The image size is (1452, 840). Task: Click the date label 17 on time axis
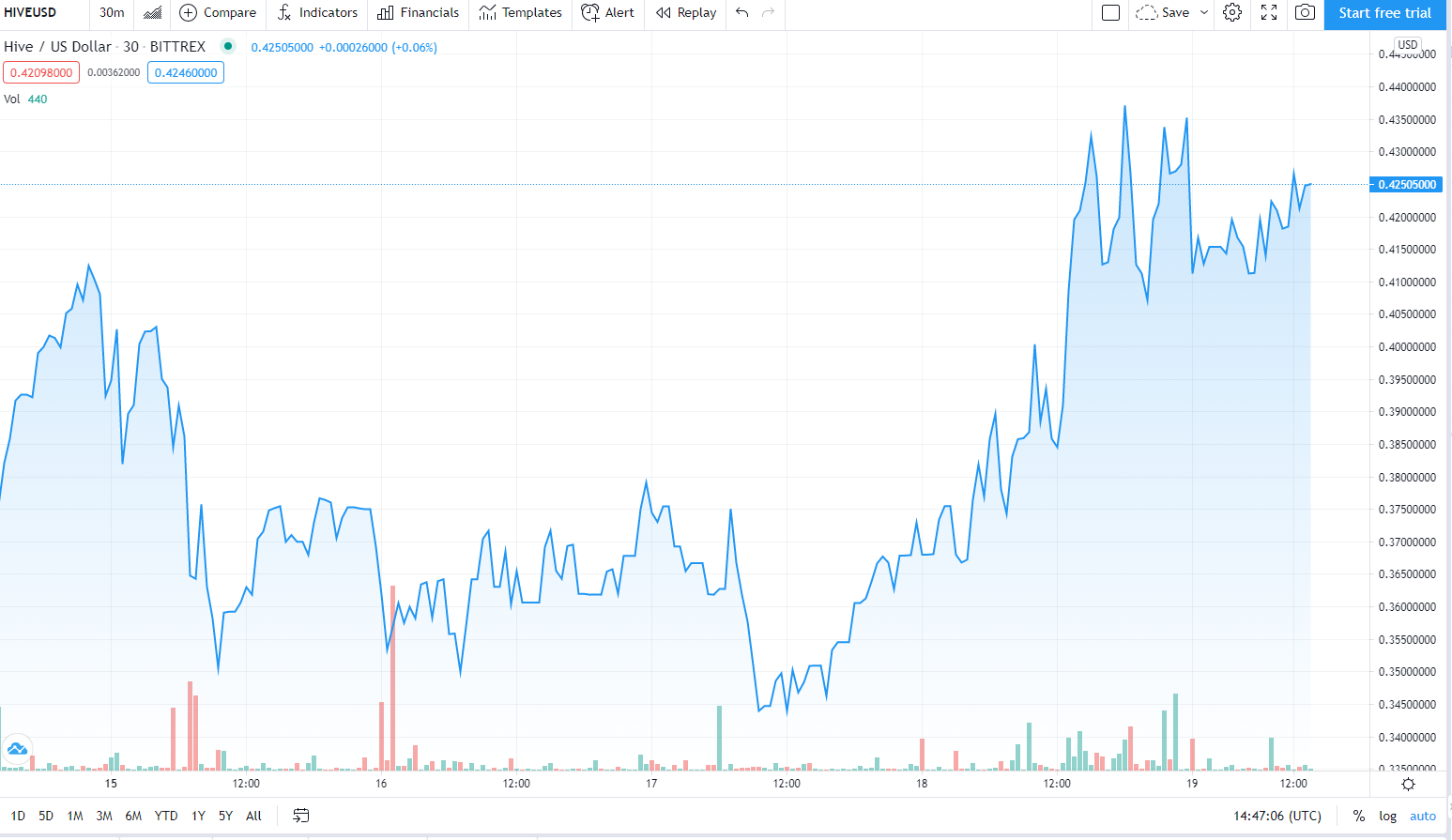[x=651, y=784]
